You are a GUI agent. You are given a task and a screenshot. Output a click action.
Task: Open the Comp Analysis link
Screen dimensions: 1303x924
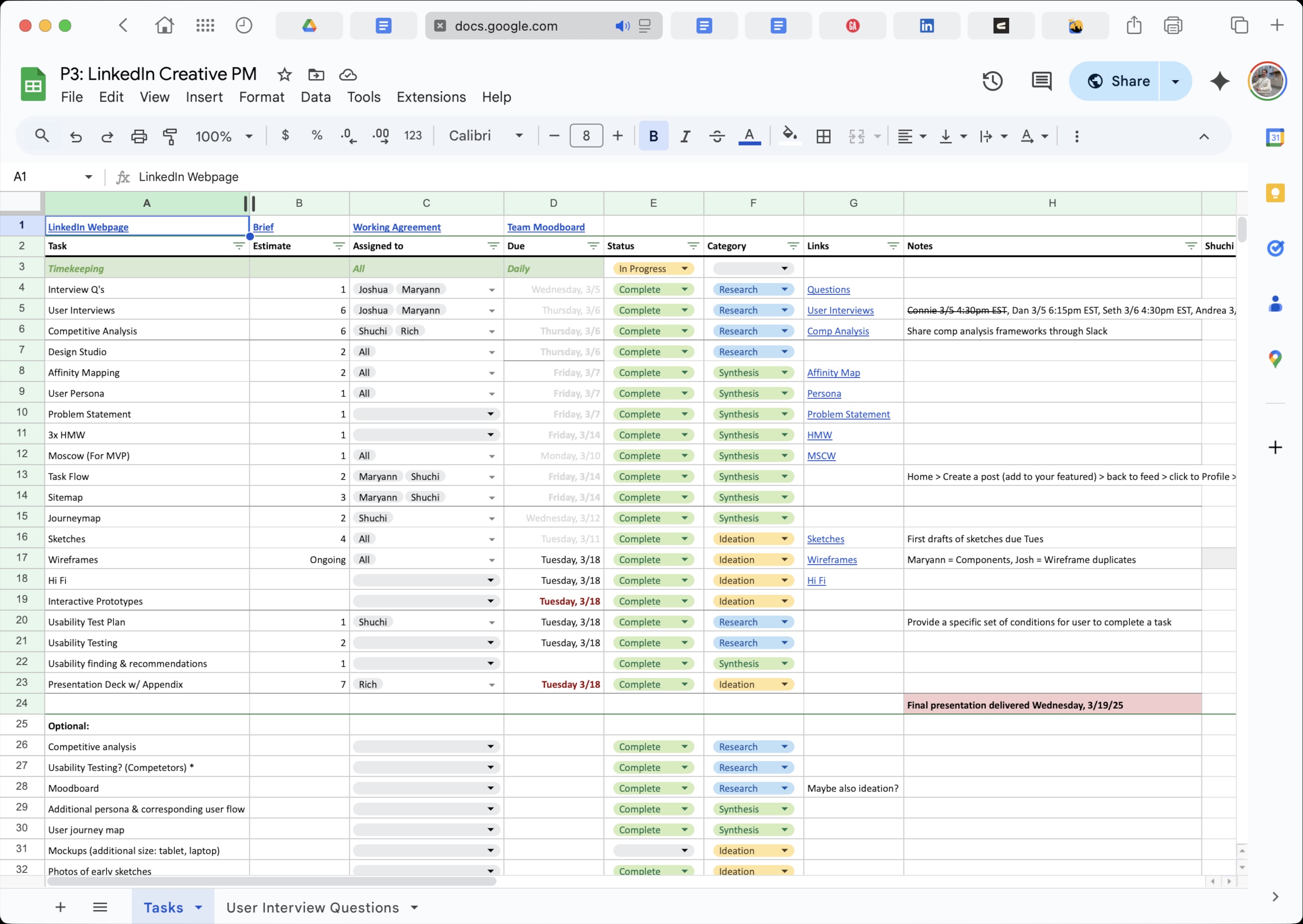pyautogui.click(x=838, y=331)
